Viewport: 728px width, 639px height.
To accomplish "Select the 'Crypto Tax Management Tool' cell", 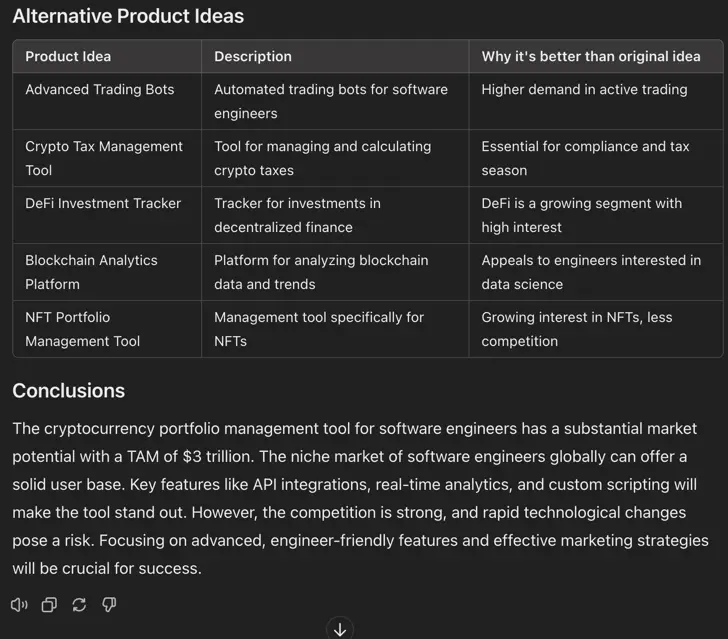I will 104,158.
